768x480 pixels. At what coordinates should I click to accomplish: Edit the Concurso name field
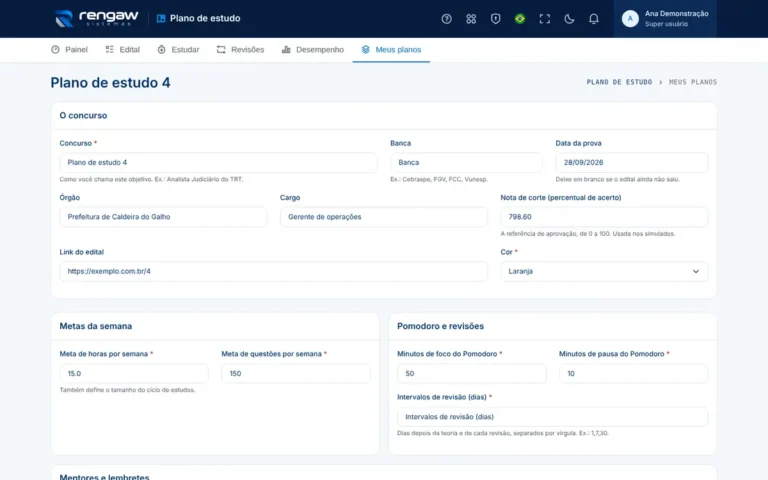coord(218,163)
